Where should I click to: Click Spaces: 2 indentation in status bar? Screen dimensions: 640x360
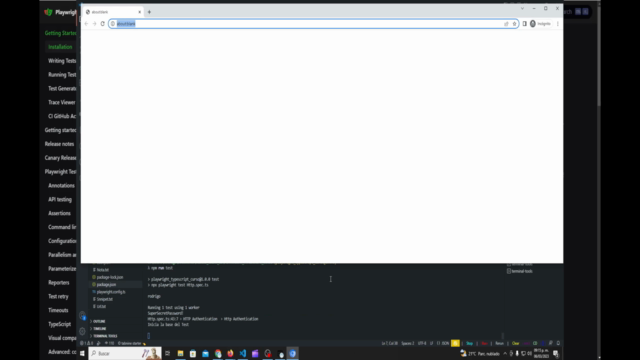(x=407, y=344)
